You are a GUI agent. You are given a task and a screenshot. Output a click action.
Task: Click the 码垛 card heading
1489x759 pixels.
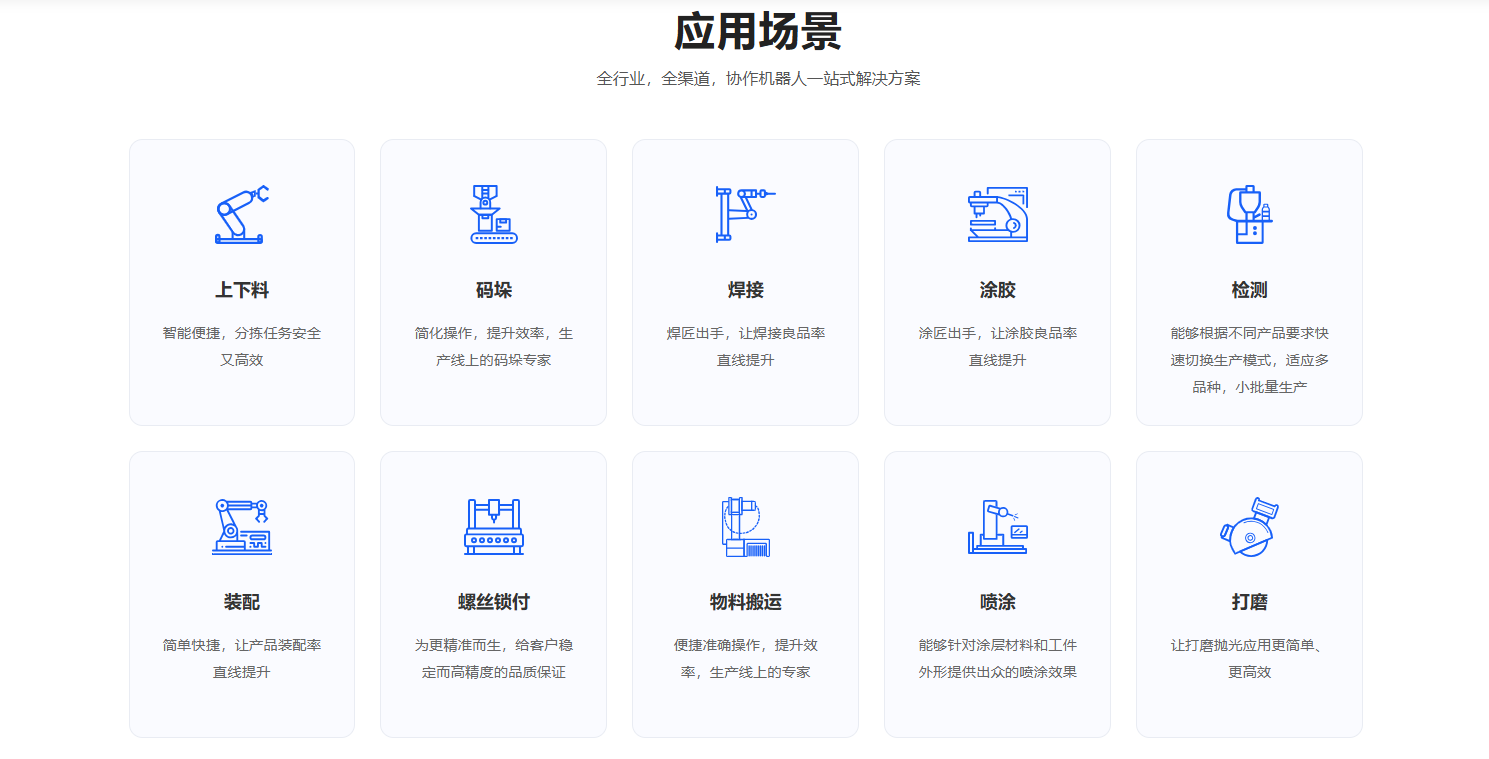coord(494,290)
